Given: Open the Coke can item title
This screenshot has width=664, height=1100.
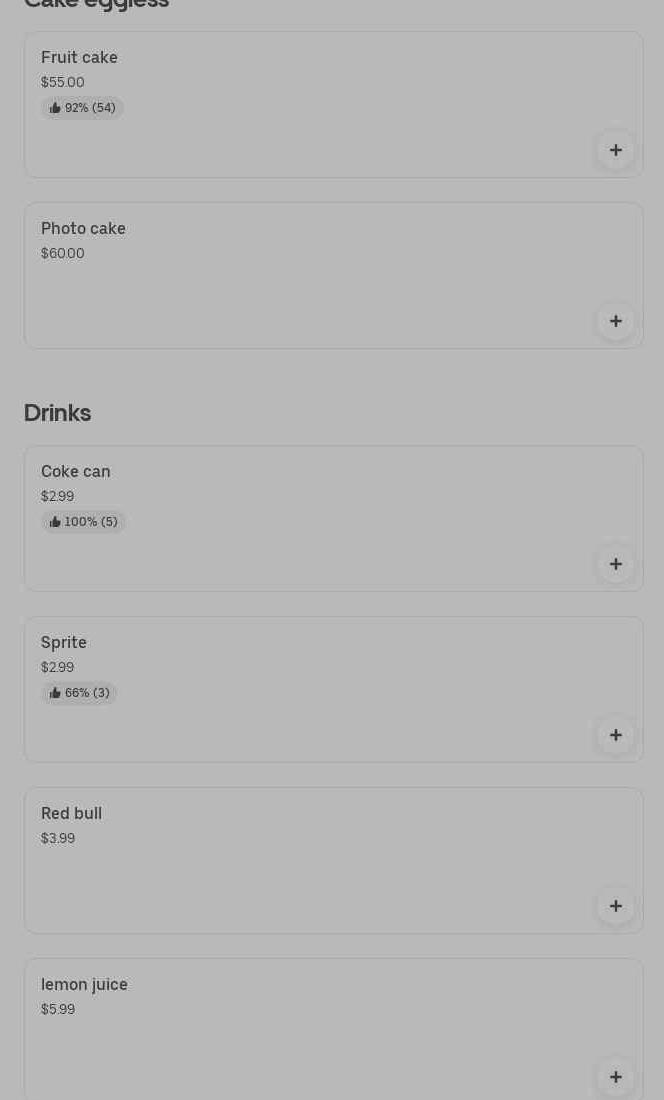Looking at the screenshot, I should 75,472.
